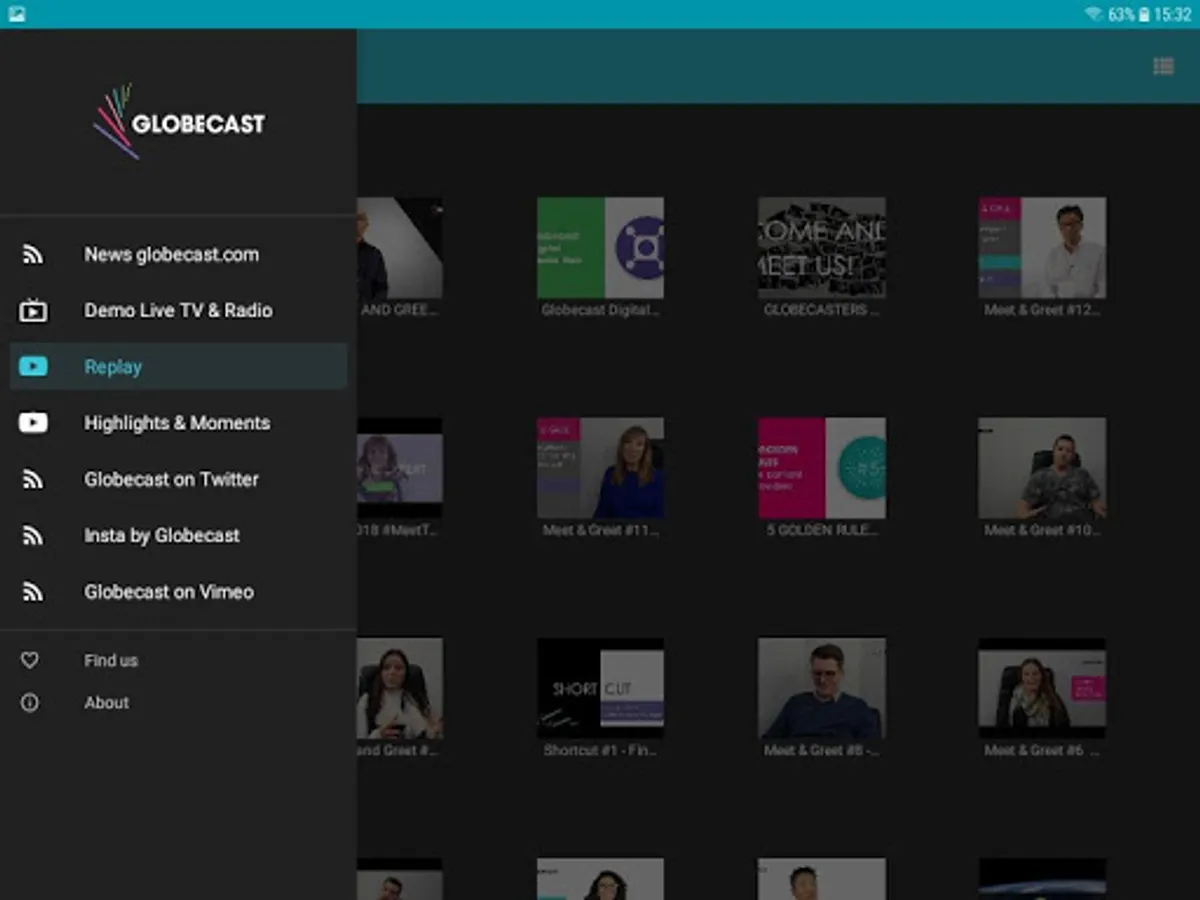Click the RSS icon beside Globecast on Vimeo
The width and height of the screenshot is (1200, 900).
pyautogui.click(x=33, y=592)
